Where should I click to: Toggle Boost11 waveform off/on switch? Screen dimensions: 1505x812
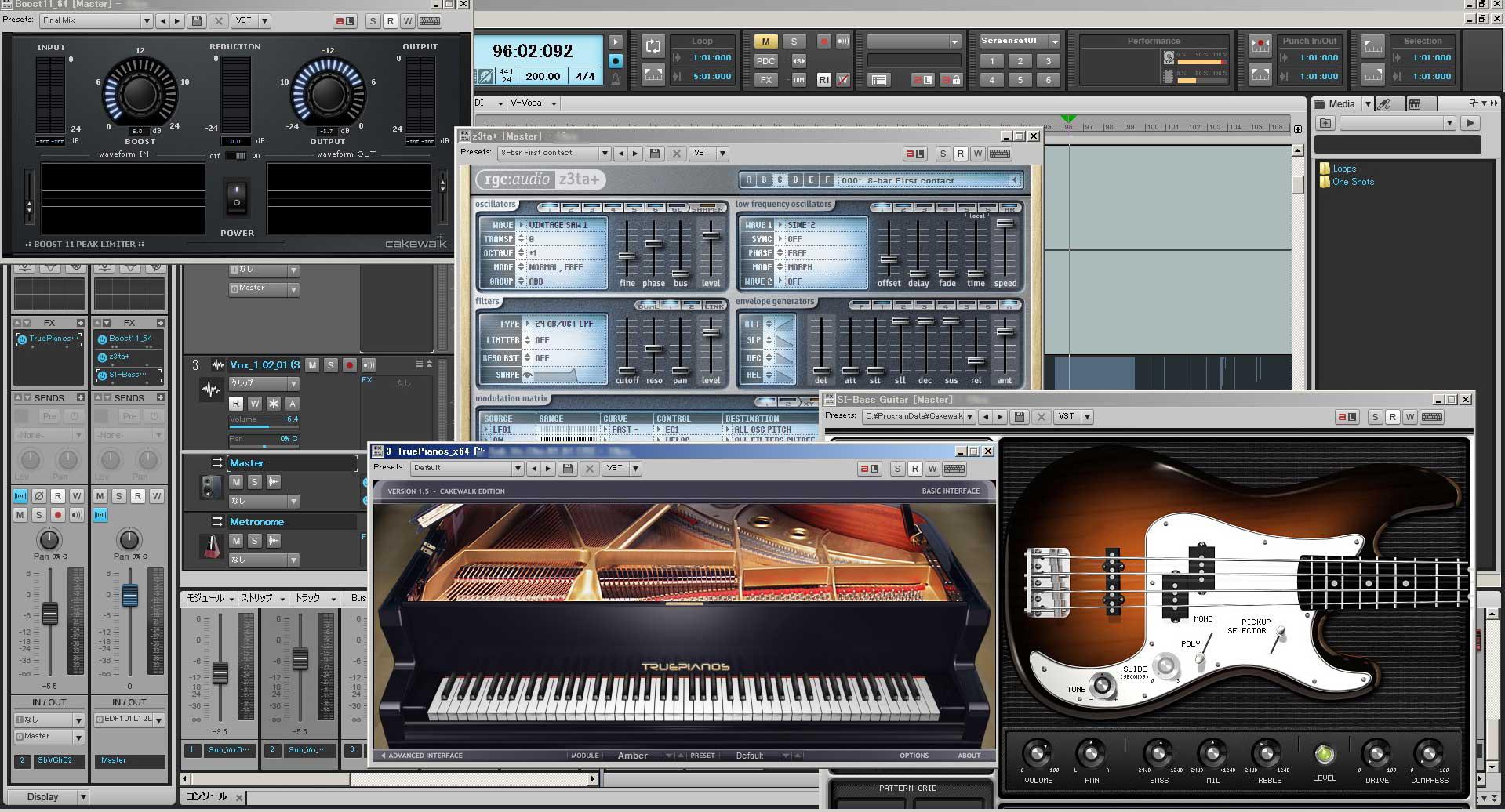click(235, 155)
